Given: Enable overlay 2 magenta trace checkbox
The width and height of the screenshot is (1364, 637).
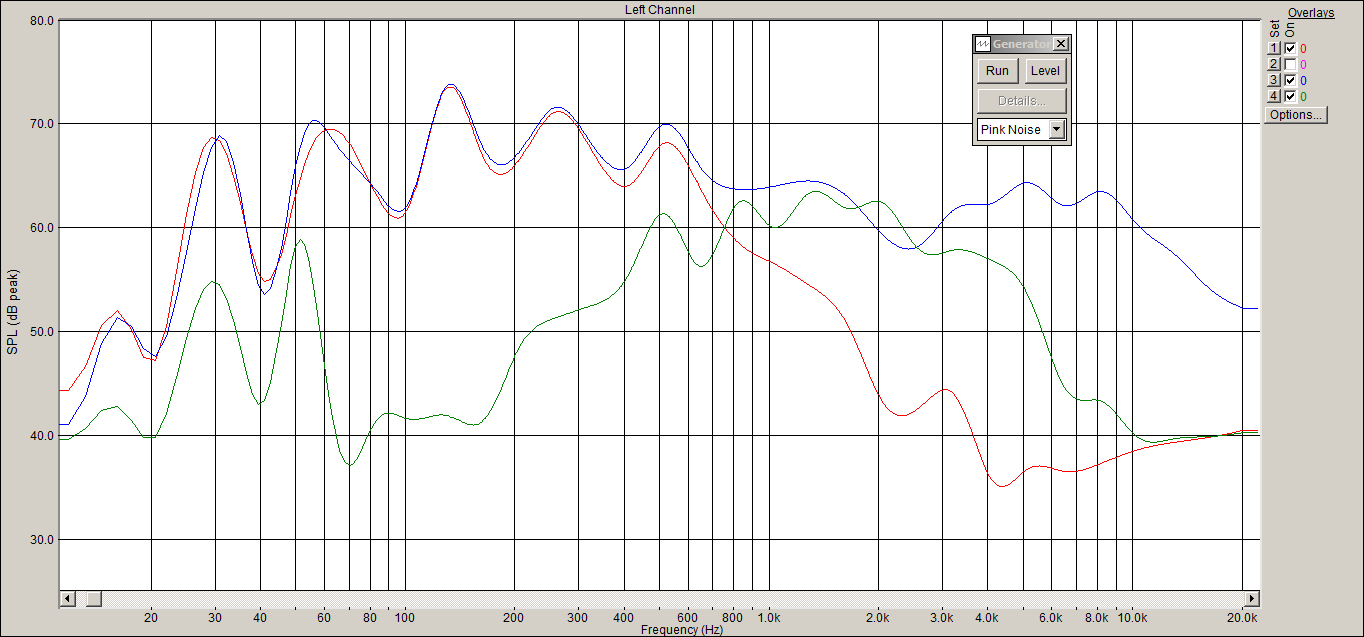Looking at the screenshot, I should click(1290, 64).
